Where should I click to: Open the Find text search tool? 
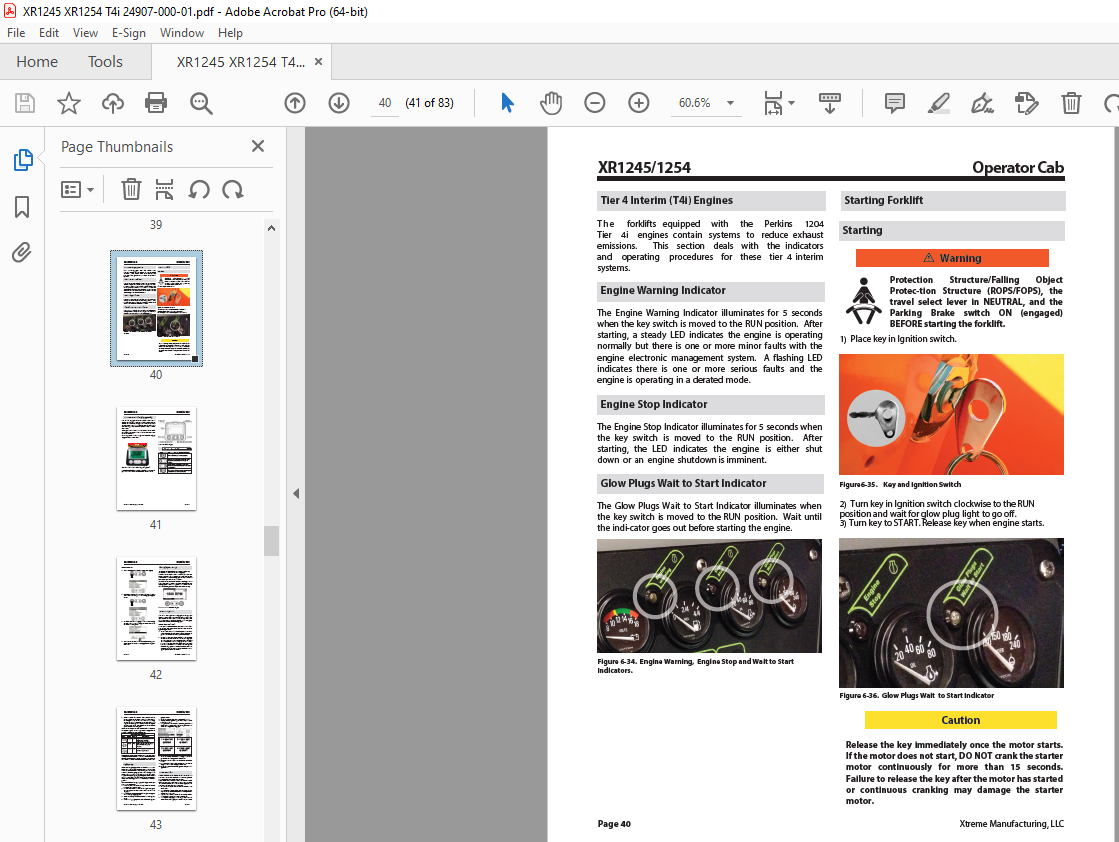(201, 103)
